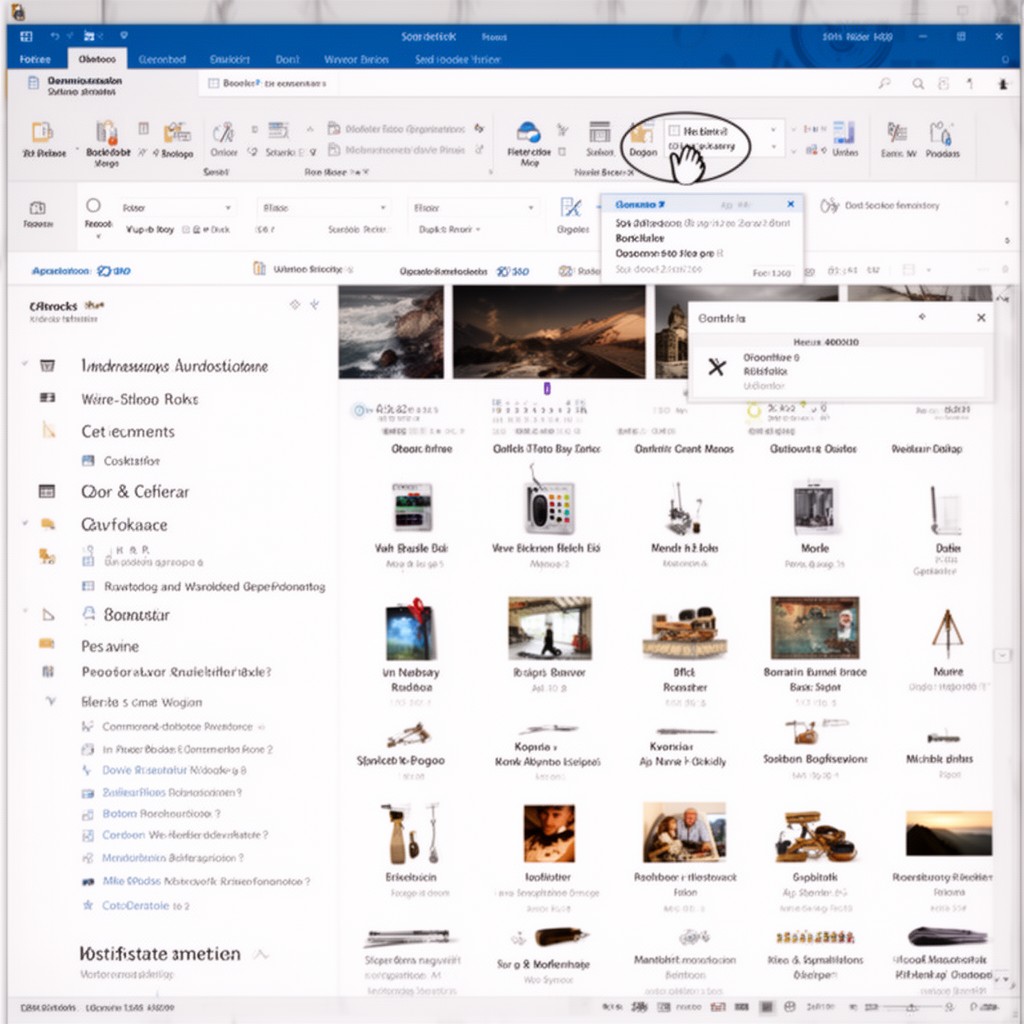The width and height of the screenshot is (1024, 1024).
Task: Click the orange icon beside Pesavine
Action: click(46, 643)
